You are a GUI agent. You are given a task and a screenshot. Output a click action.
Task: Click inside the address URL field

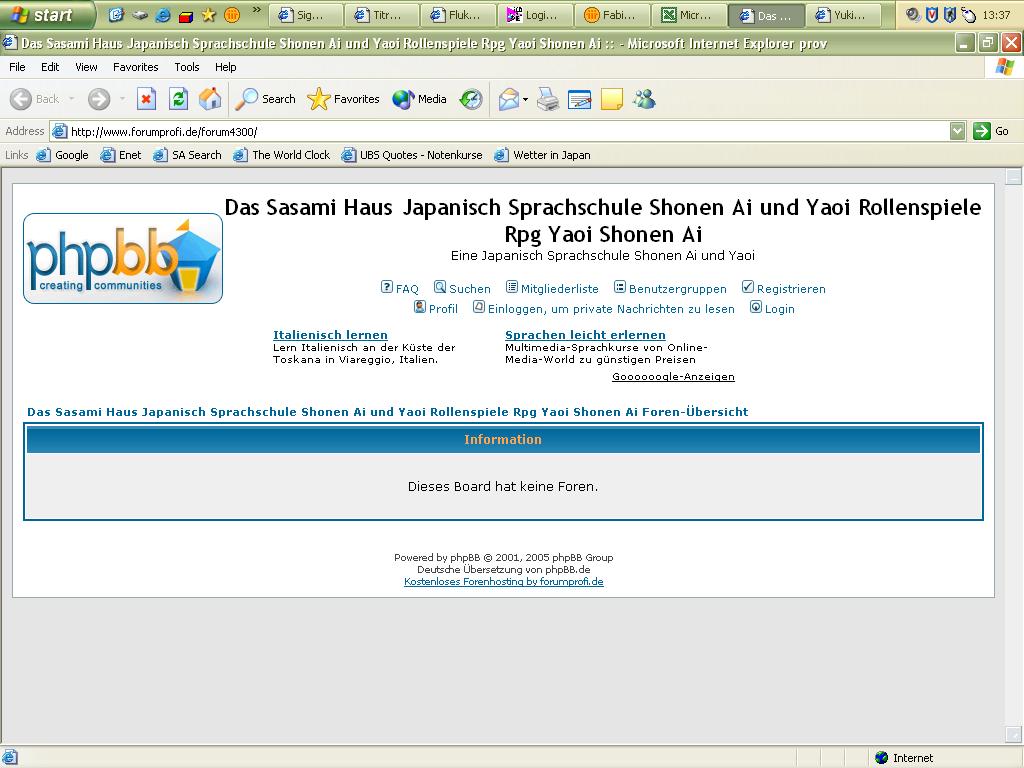click(x=500, y=131)
